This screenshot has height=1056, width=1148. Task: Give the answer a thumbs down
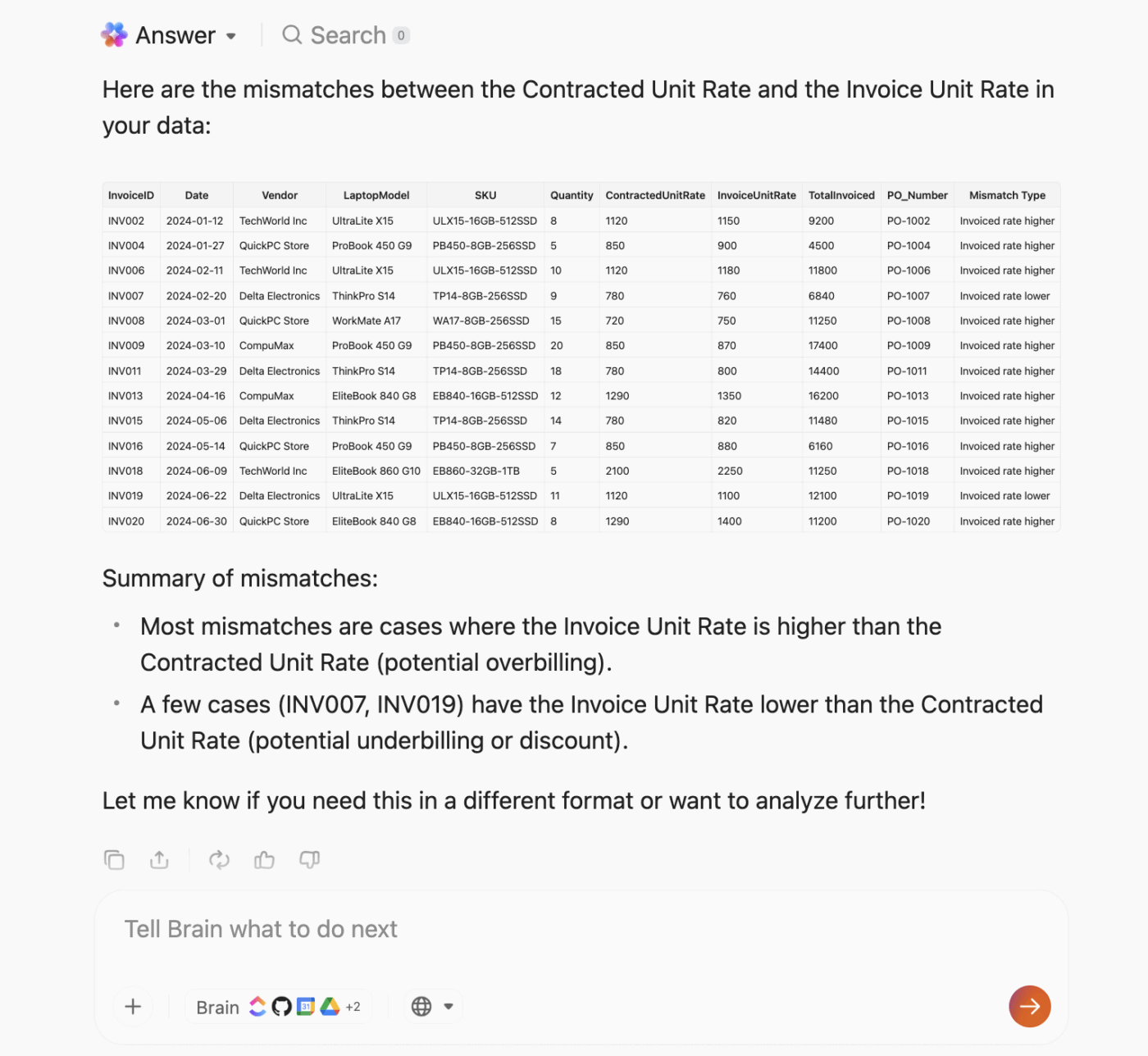[309, 859]
